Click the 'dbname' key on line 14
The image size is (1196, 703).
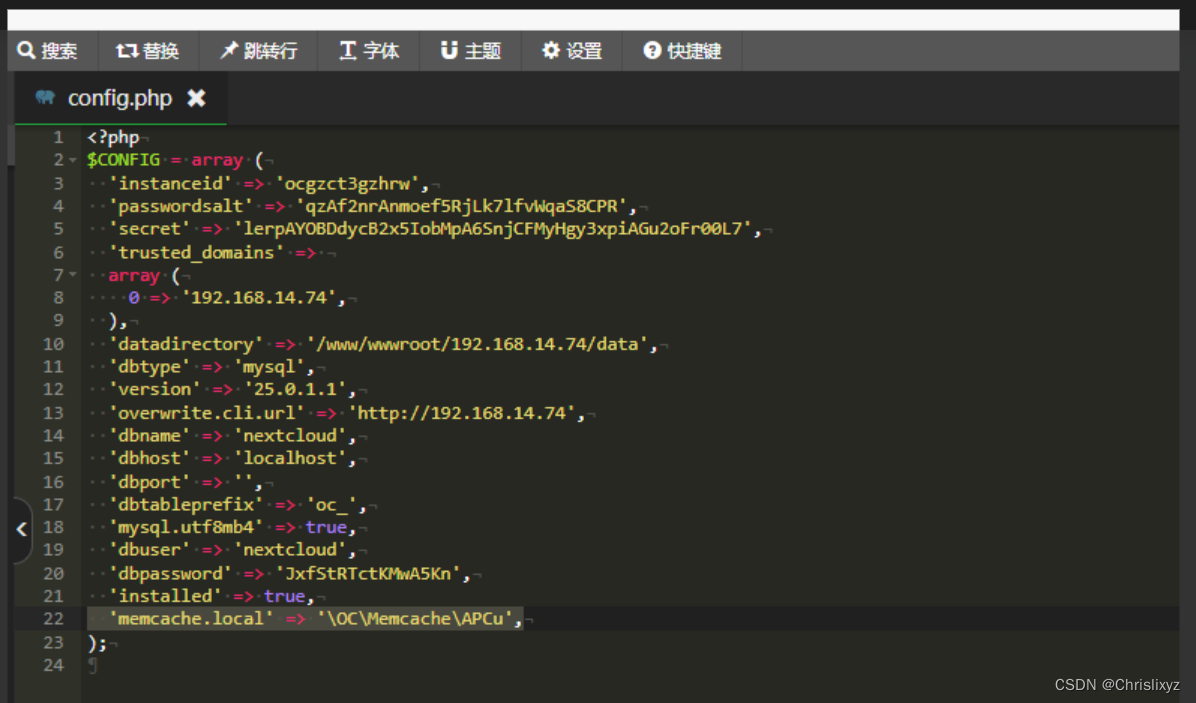click(150, 435)
